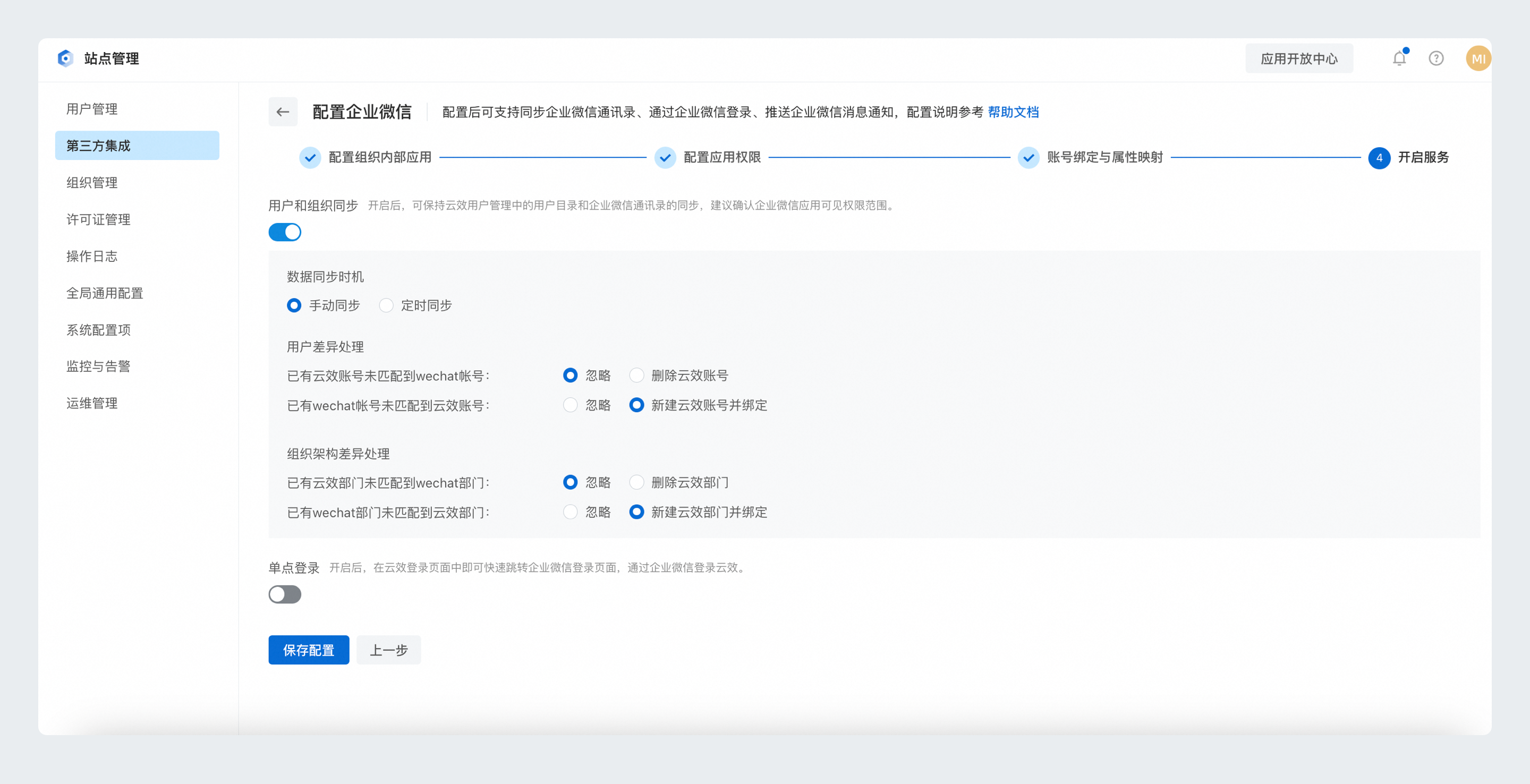Choose 忽略 for 云效账号未匹配wechat帐号
This screenshot has width=1530, height=784.
570,376
